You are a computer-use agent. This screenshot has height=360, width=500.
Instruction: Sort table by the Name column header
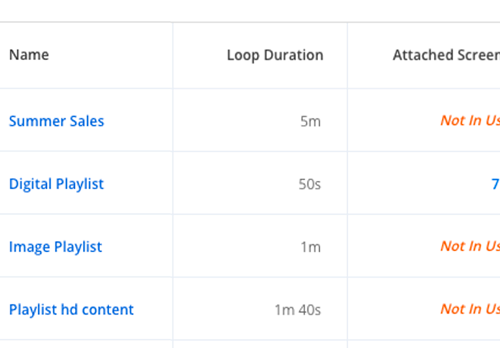[29, 55]
